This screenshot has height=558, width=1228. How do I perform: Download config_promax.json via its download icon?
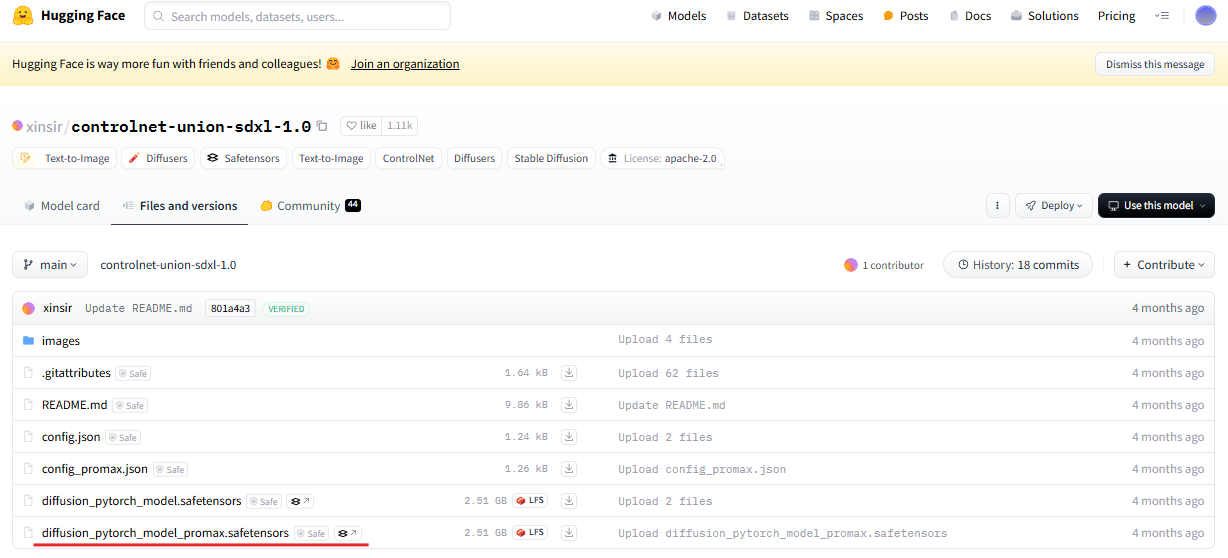569,469
